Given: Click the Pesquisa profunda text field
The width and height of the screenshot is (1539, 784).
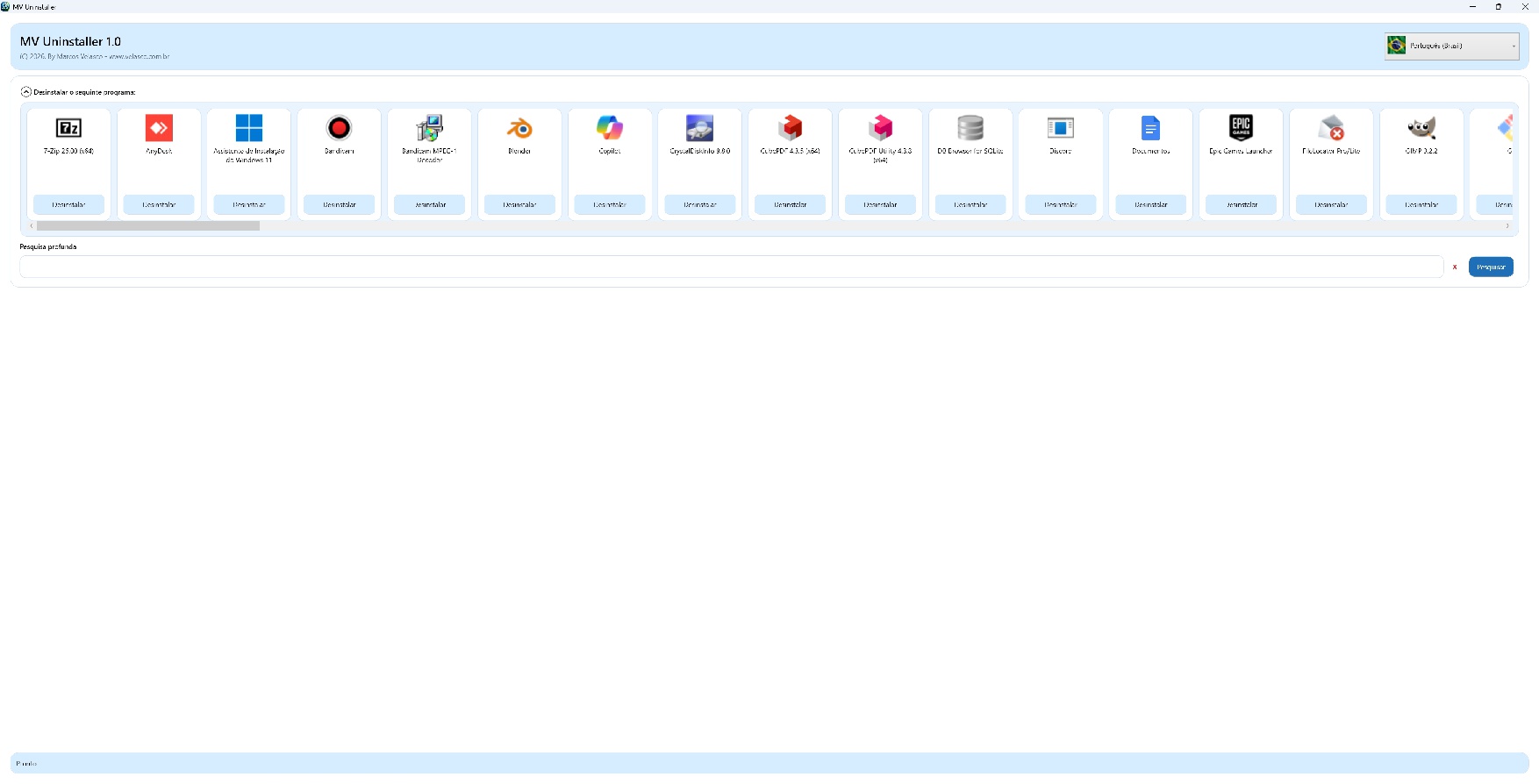Looking at the screenshot, I should tap(730, 267).
